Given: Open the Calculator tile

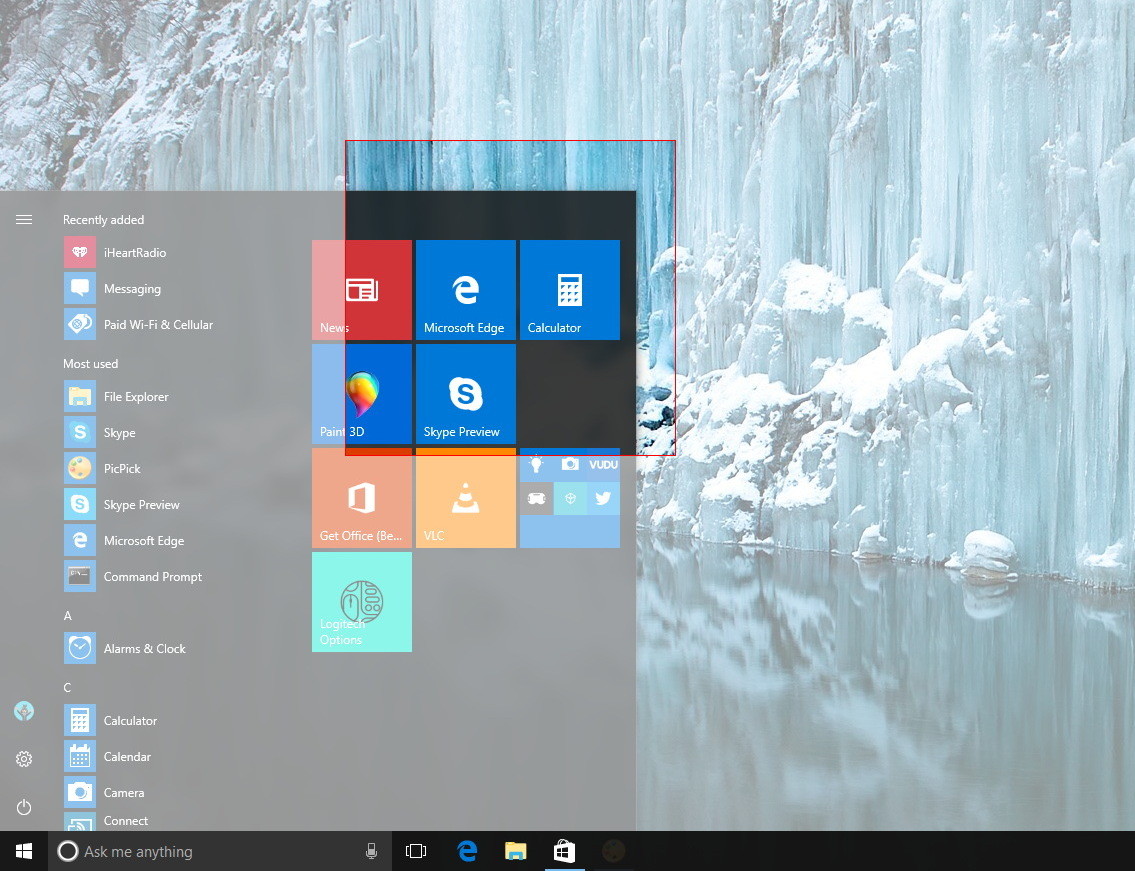Looking at the screenshot, I should [569, 289].
